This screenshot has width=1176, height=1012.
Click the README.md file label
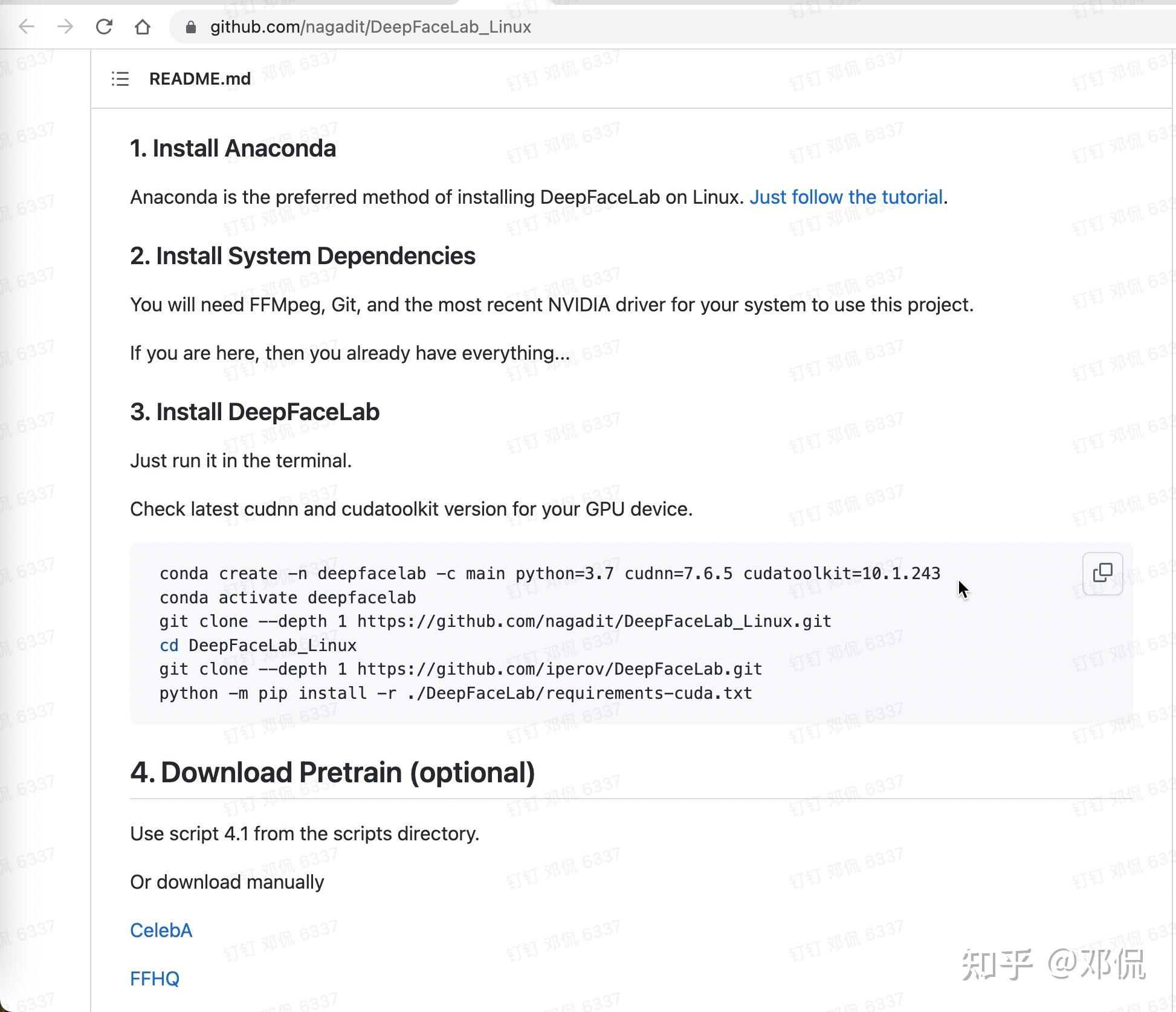click(200, 79)
